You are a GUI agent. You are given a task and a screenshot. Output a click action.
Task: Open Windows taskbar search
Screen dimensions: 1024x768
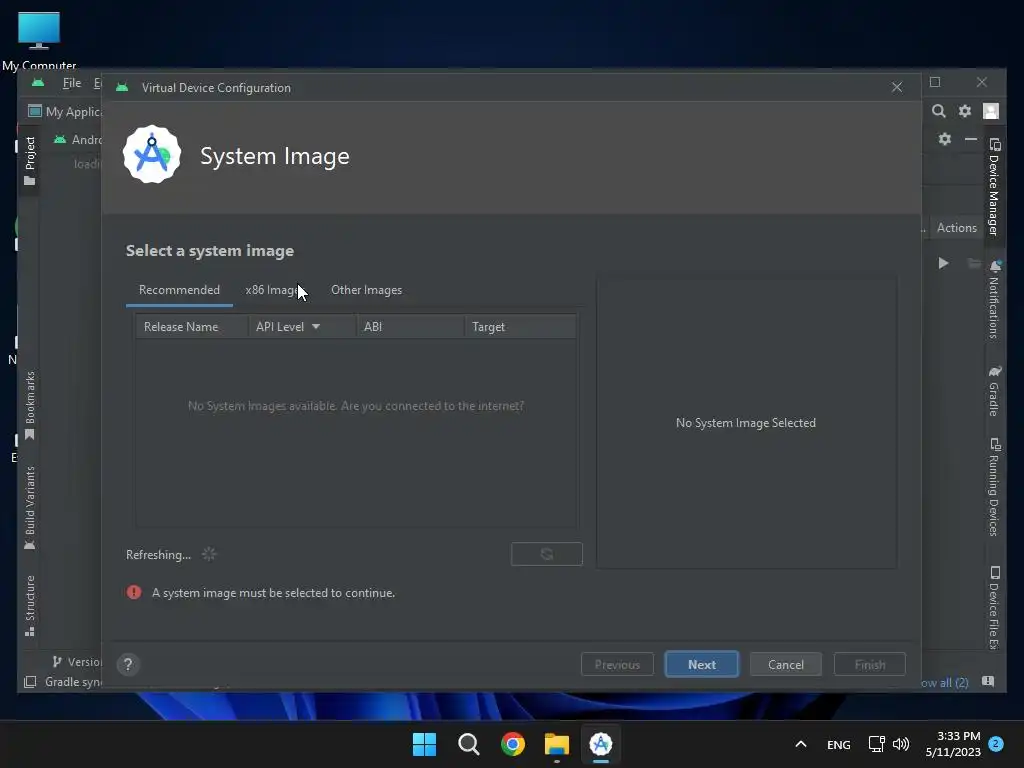[x=469, y=744]
